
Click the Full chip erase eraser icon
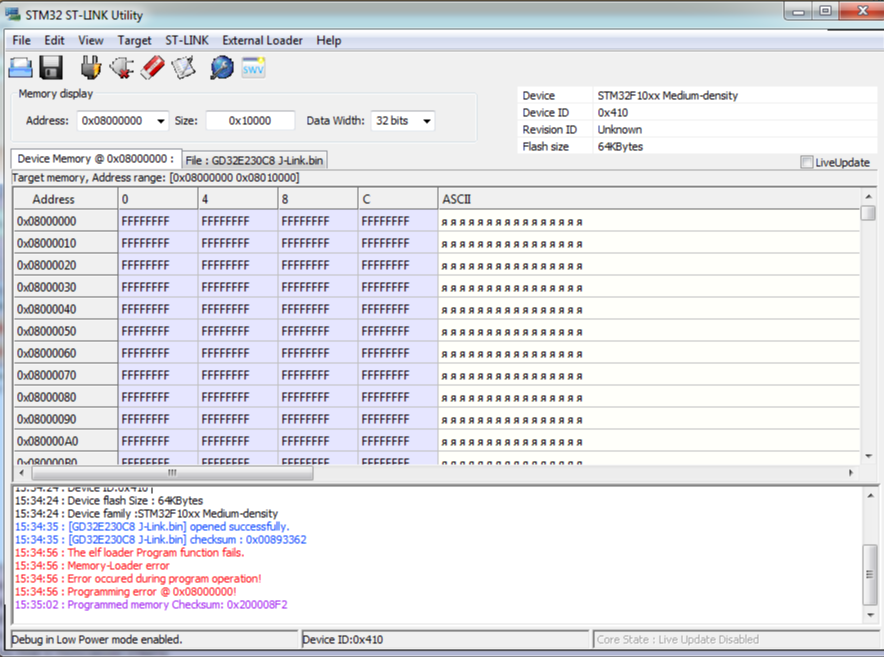click(x=152, y=68)
